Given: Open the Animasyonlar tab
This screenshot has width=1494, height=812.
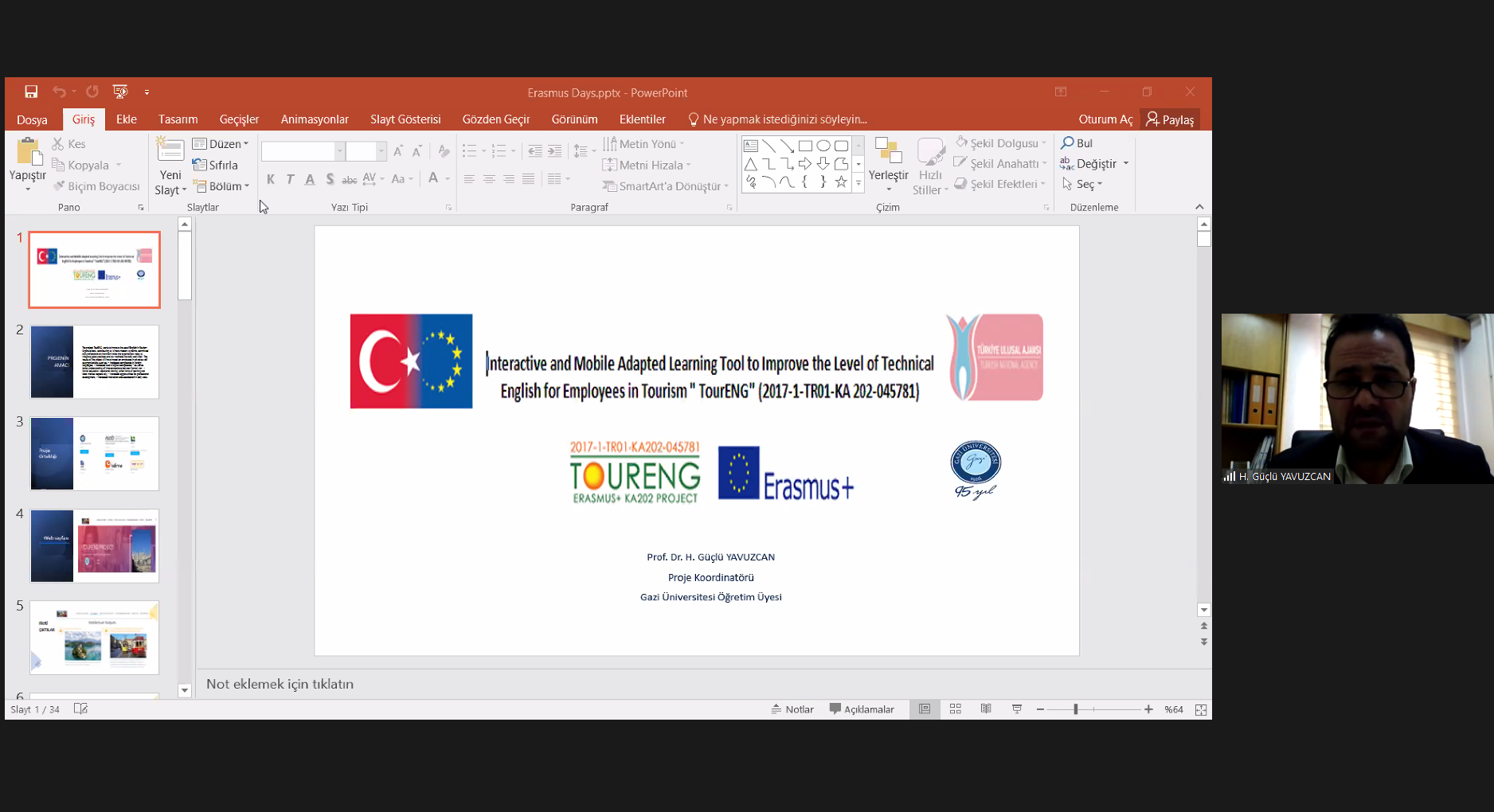Looking at the screenshot, I should (315, 119).
